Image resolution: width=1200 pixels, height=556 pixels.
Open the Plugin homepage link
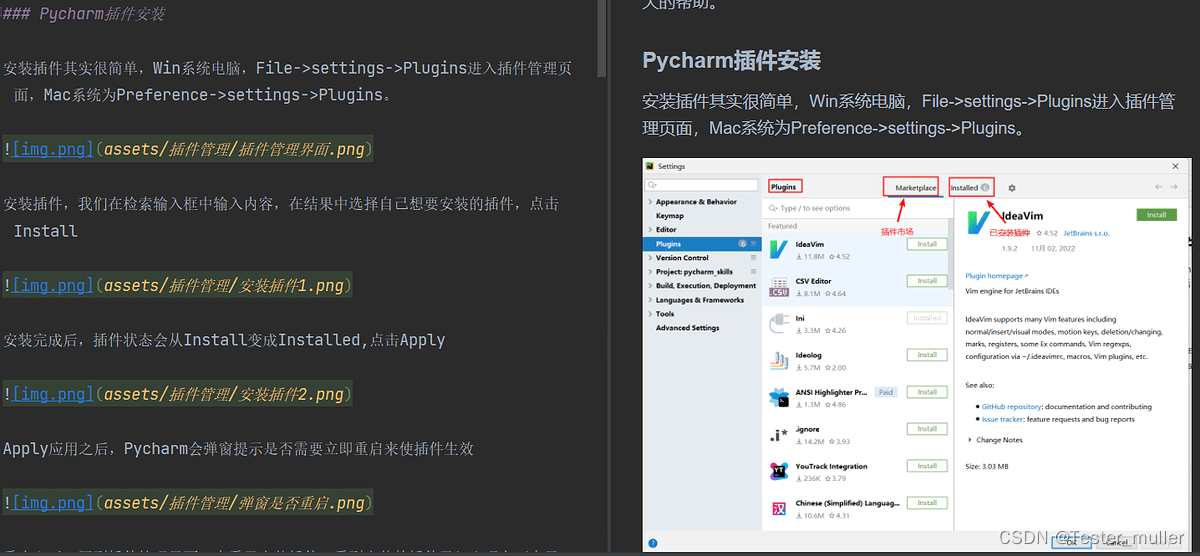(996, 276)
